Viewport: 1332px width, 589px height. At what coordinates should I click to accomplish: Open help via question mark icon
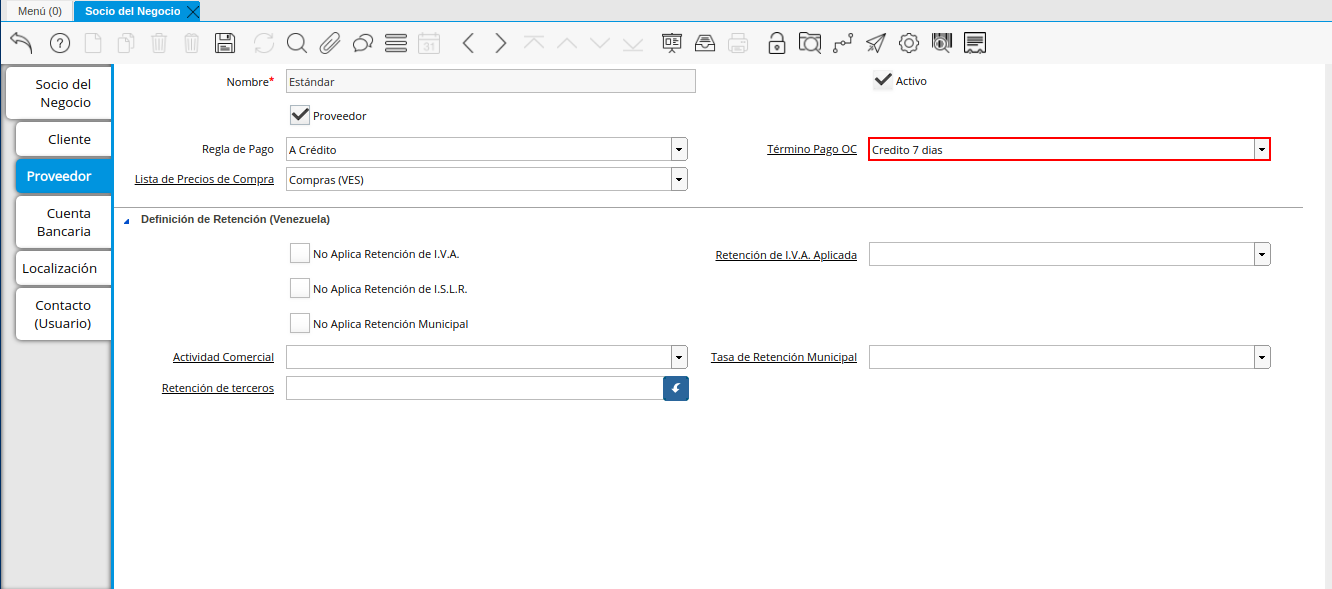60,43
